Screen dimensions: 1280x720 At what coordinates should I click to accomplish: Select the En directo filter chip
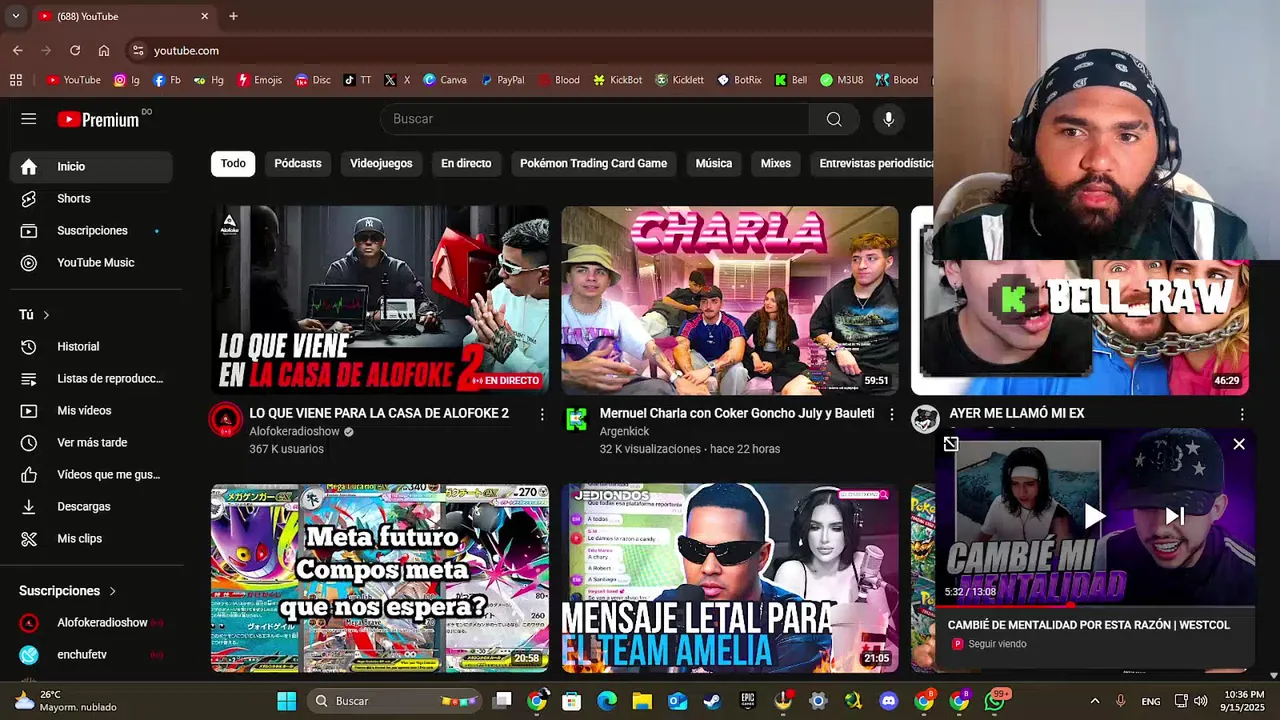[466, 163]
